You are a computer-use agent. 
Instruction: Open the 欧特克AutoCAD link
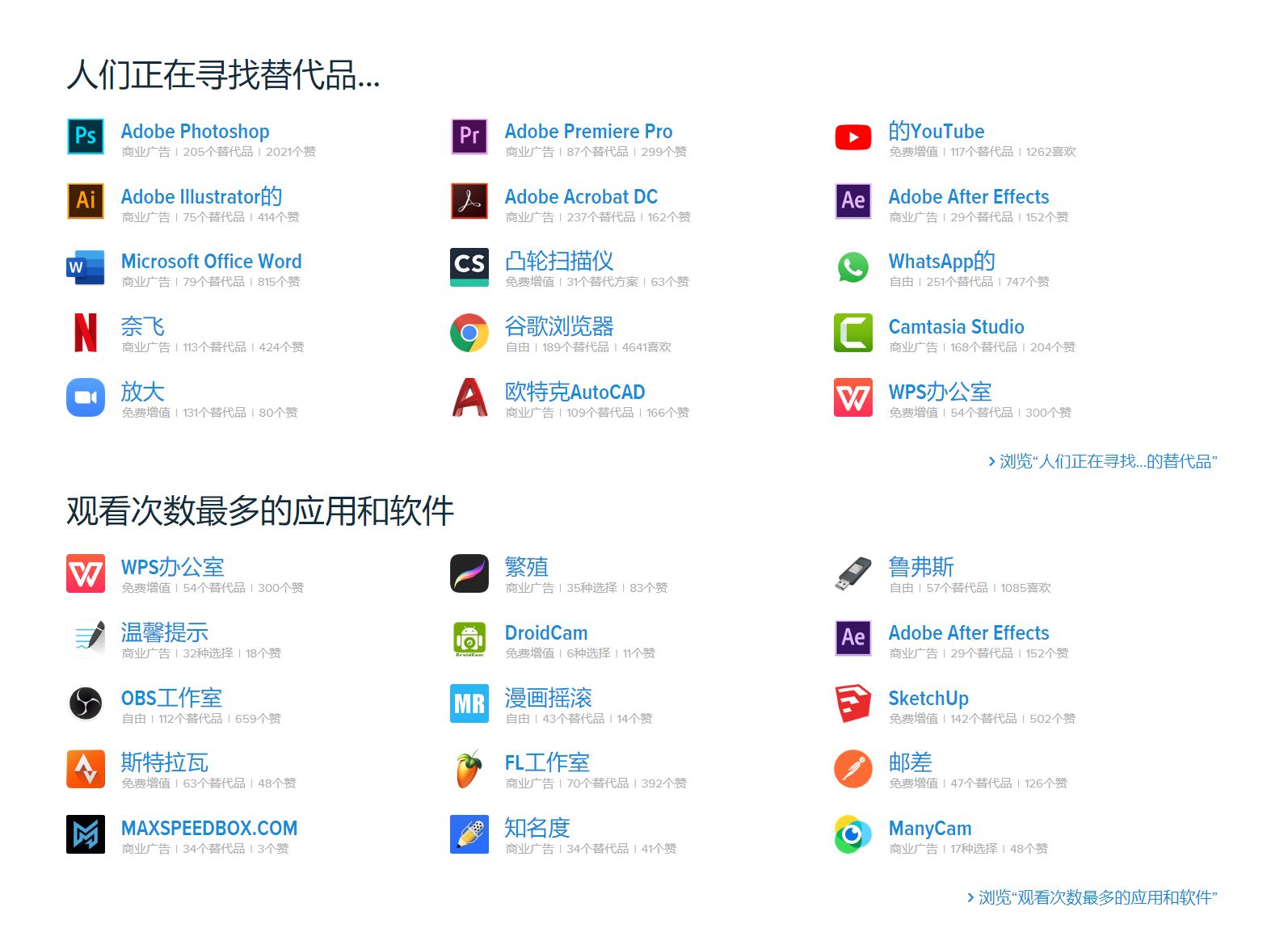pos(575,392)
